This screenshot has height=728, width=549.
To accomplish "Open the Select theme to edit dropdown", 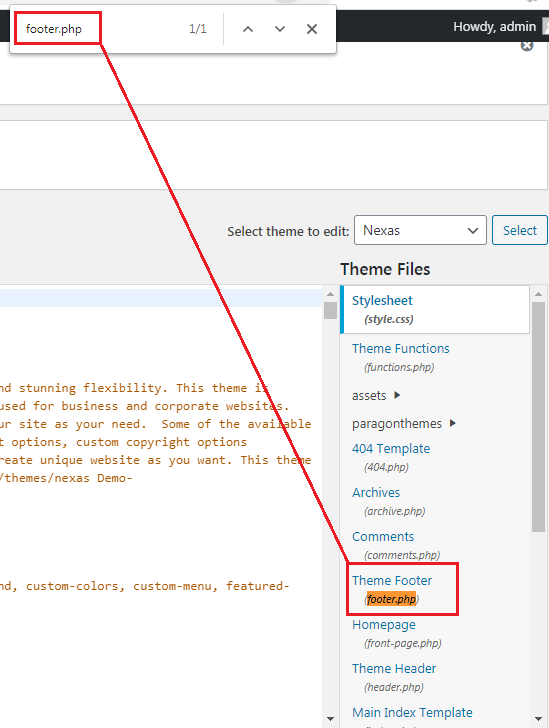I will [420, 230].
